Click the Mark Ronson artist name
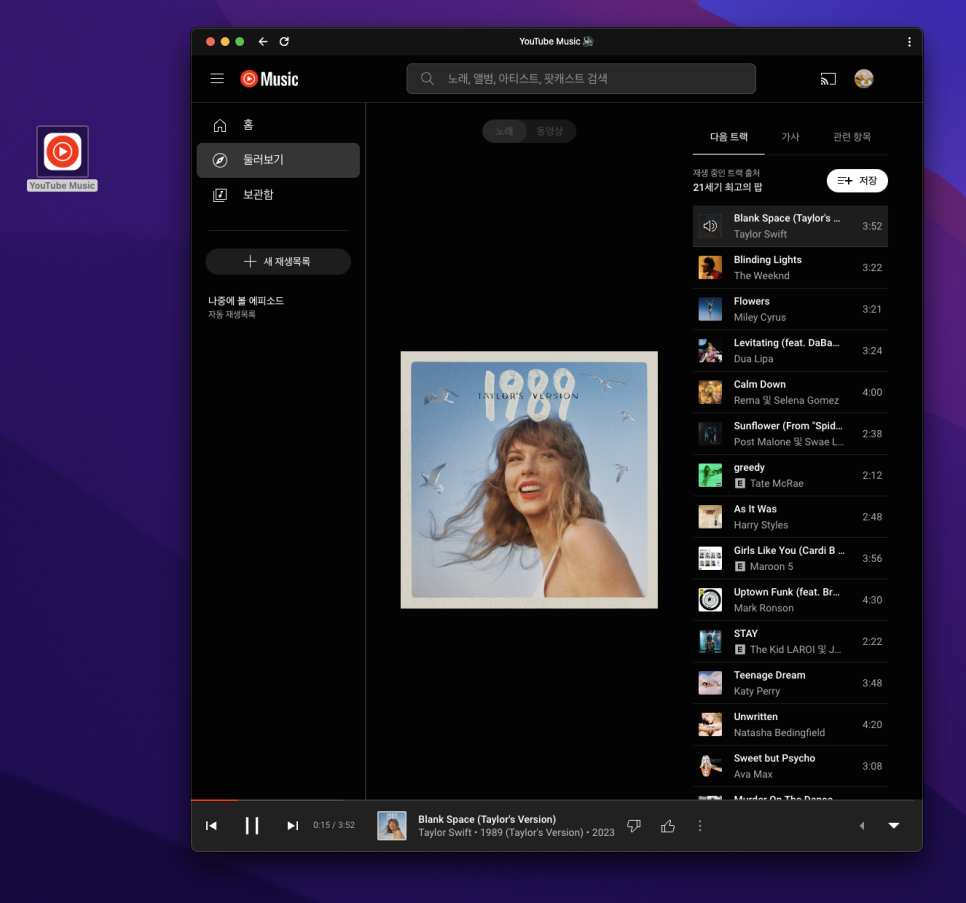Image resolution: width=966 pixels, height=903 pixels. coord(763,608)
